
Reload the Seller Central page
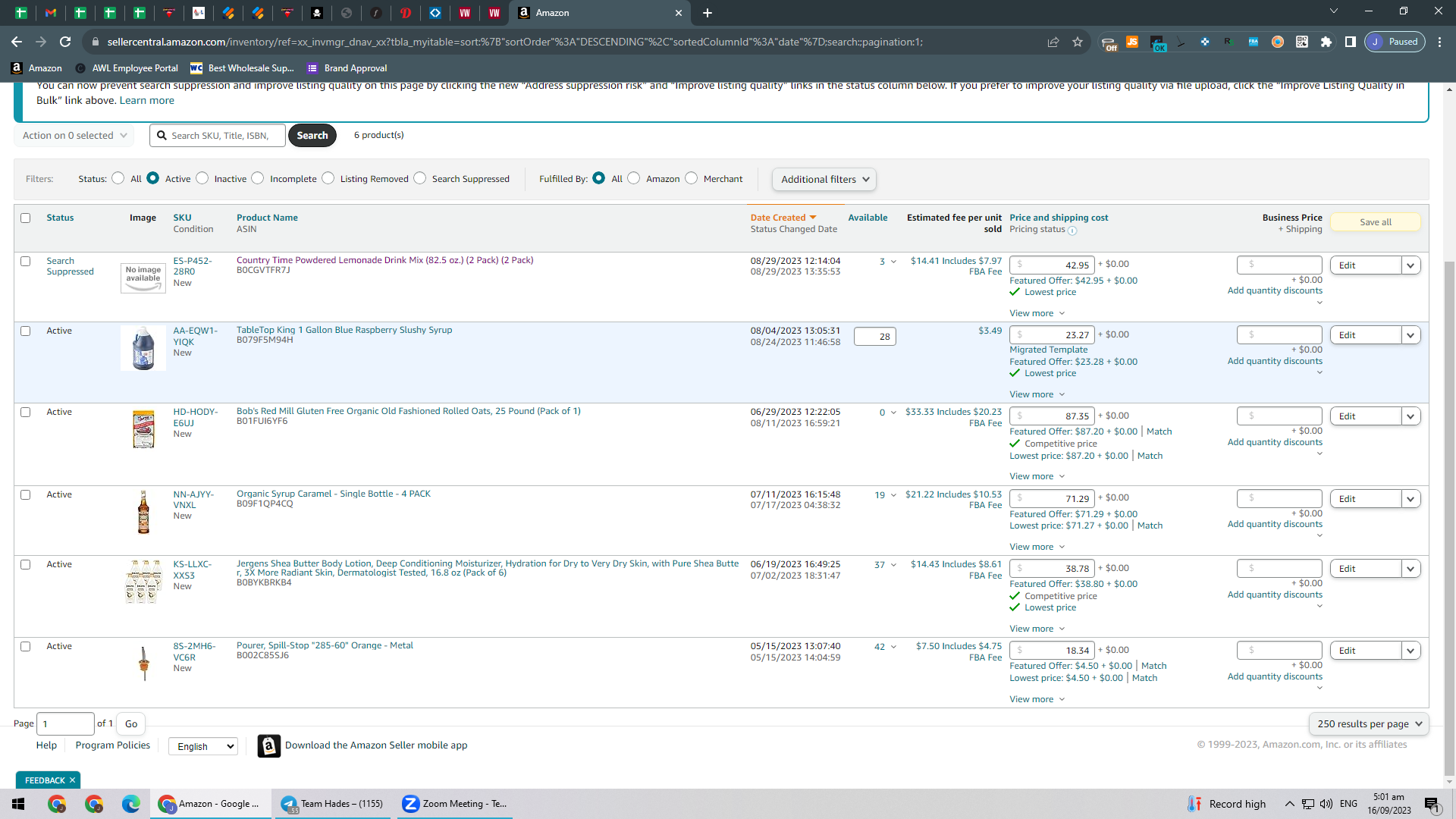point(65,42)
